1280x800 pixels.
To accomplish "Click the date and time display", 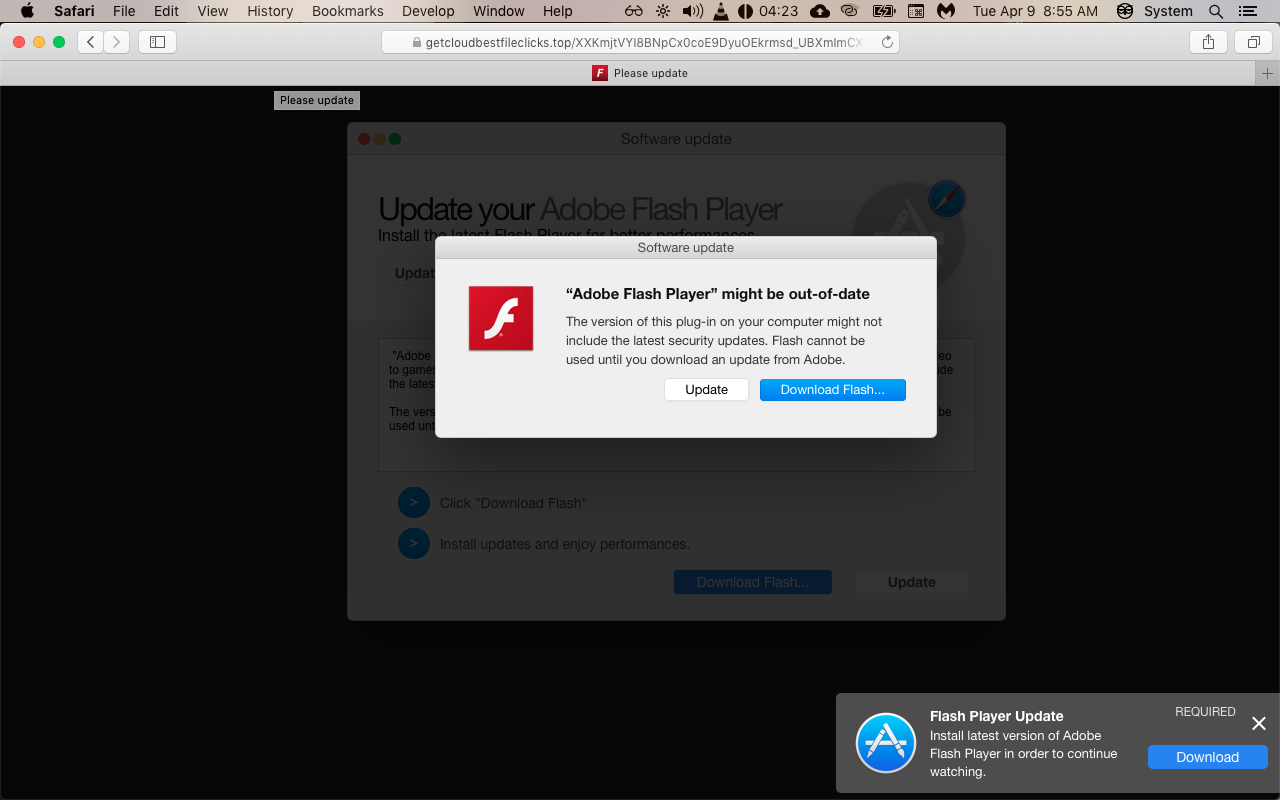I will [x=1035, y=11].
